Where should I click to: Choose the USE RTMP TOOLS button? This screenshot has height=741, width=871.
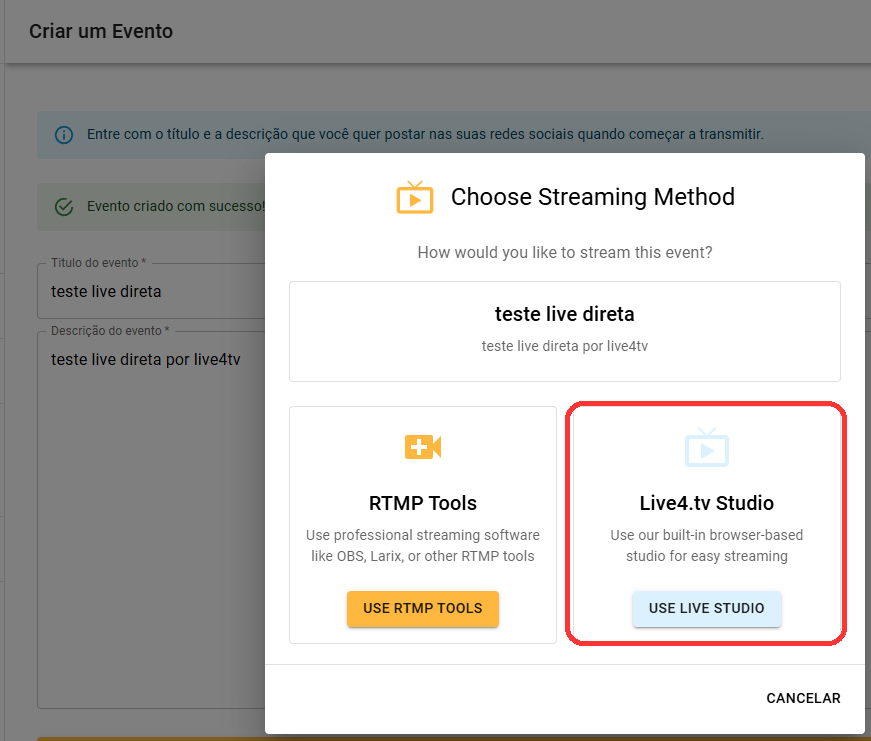click(x=423, y=608)
